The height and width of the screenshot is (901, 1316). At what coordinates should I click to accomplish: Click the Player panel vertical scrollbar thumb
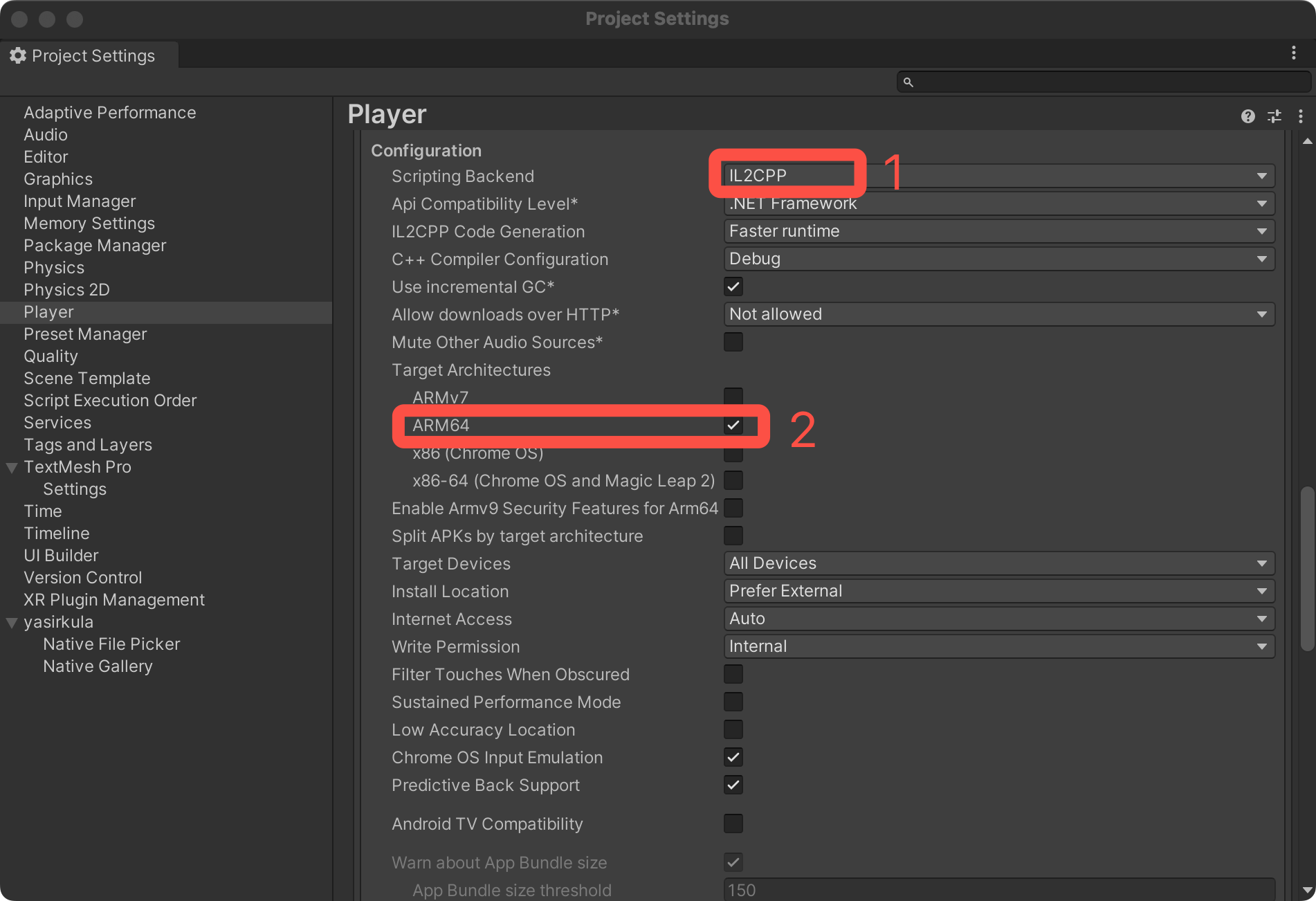point(1307,569)
